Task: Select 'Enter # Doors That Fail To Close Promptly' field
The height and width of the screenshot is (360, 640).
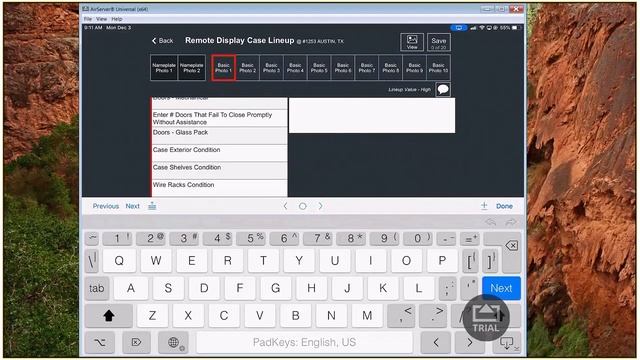Action: (x=220, y=118)
